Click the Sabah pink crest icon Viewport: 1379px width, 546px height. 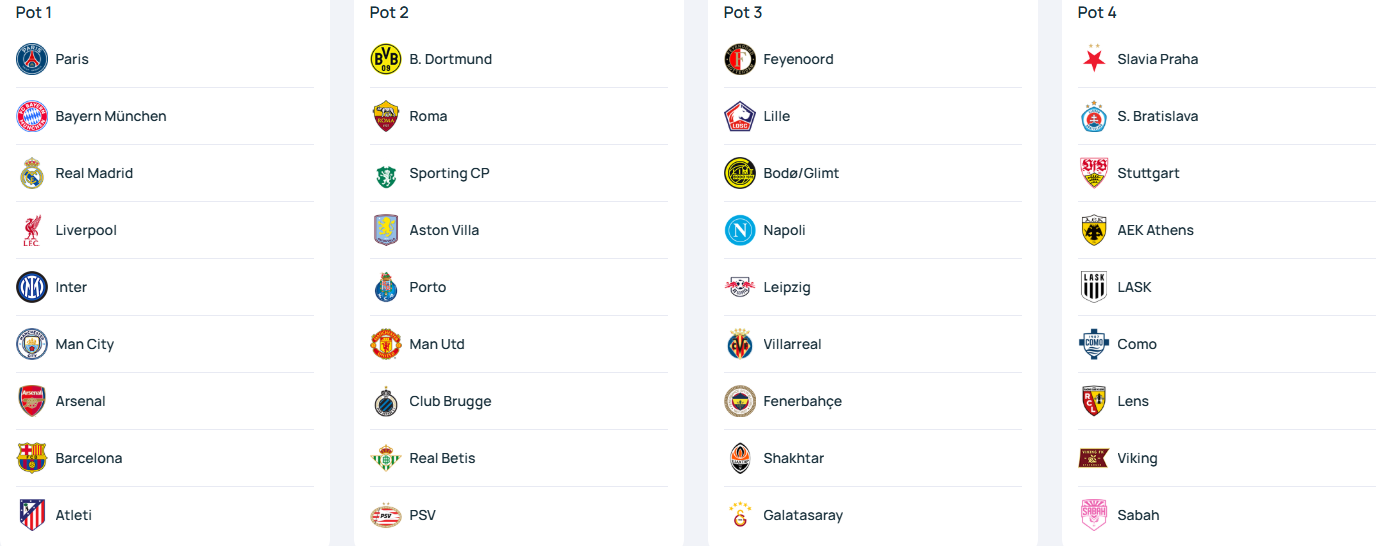point(1094,515)
